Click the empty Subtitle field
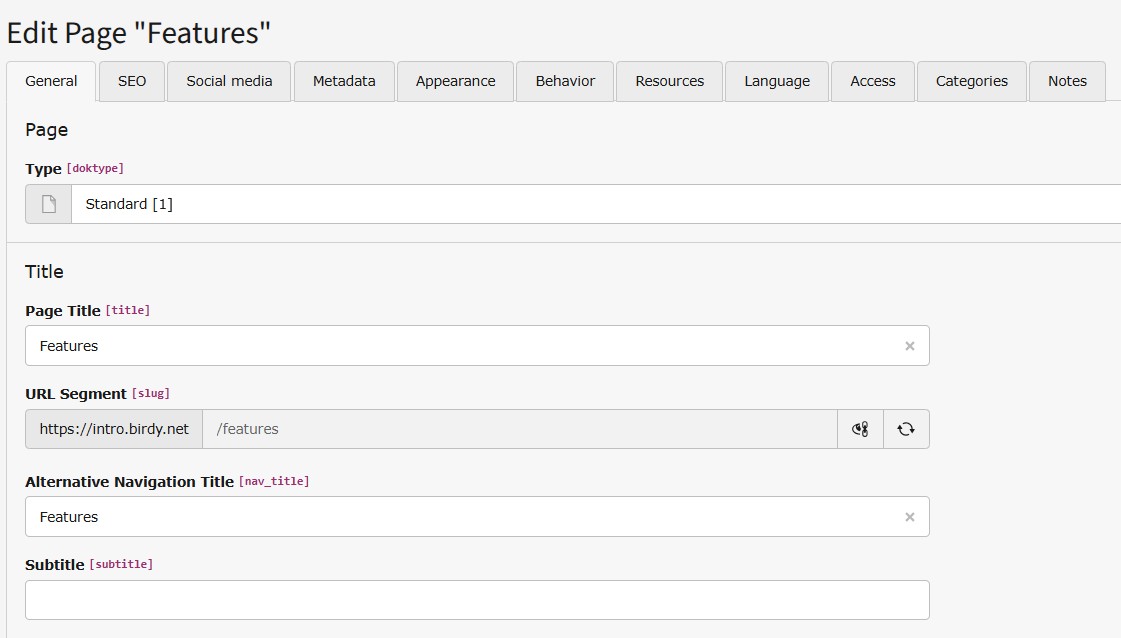1121x638 pixels. (477, 600)
